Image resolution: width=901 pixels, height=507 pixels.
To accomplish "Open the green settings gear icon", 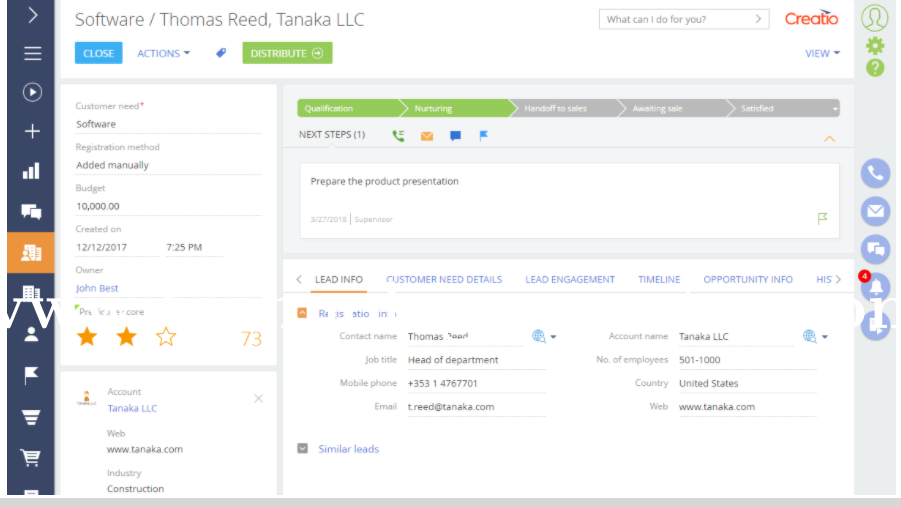I will tap(875, 45).
